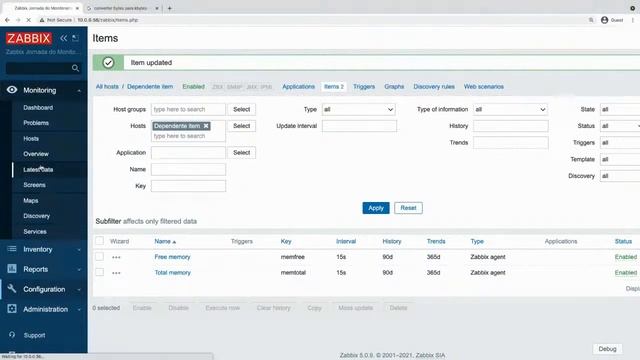Image resolution: width=640 pixels, height=360 pixels.
Task: Check the Free memory row checkbox
Action: pos(100,256)
